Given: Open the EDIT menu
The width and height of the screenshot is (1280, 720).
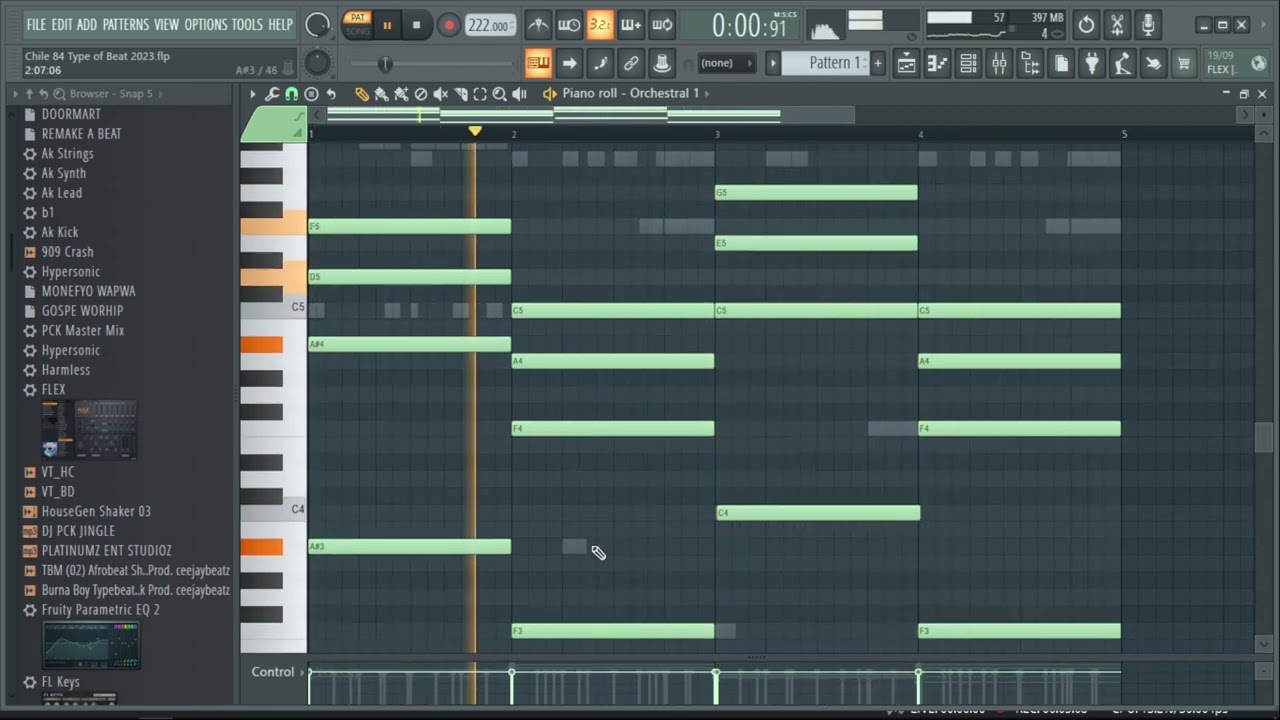Looking at the screenshot, I should (x=62, y=25).
